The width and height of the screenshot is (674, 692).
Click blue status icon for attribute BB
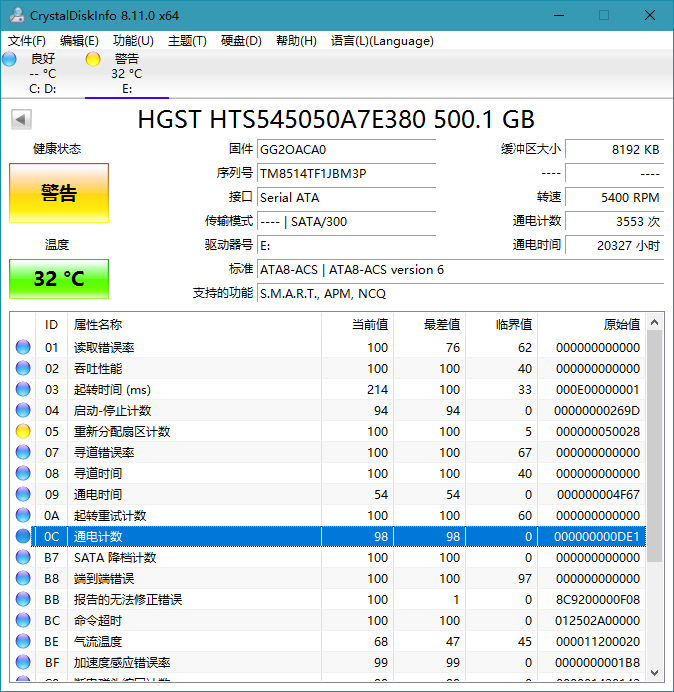click(x=23, y=600)
